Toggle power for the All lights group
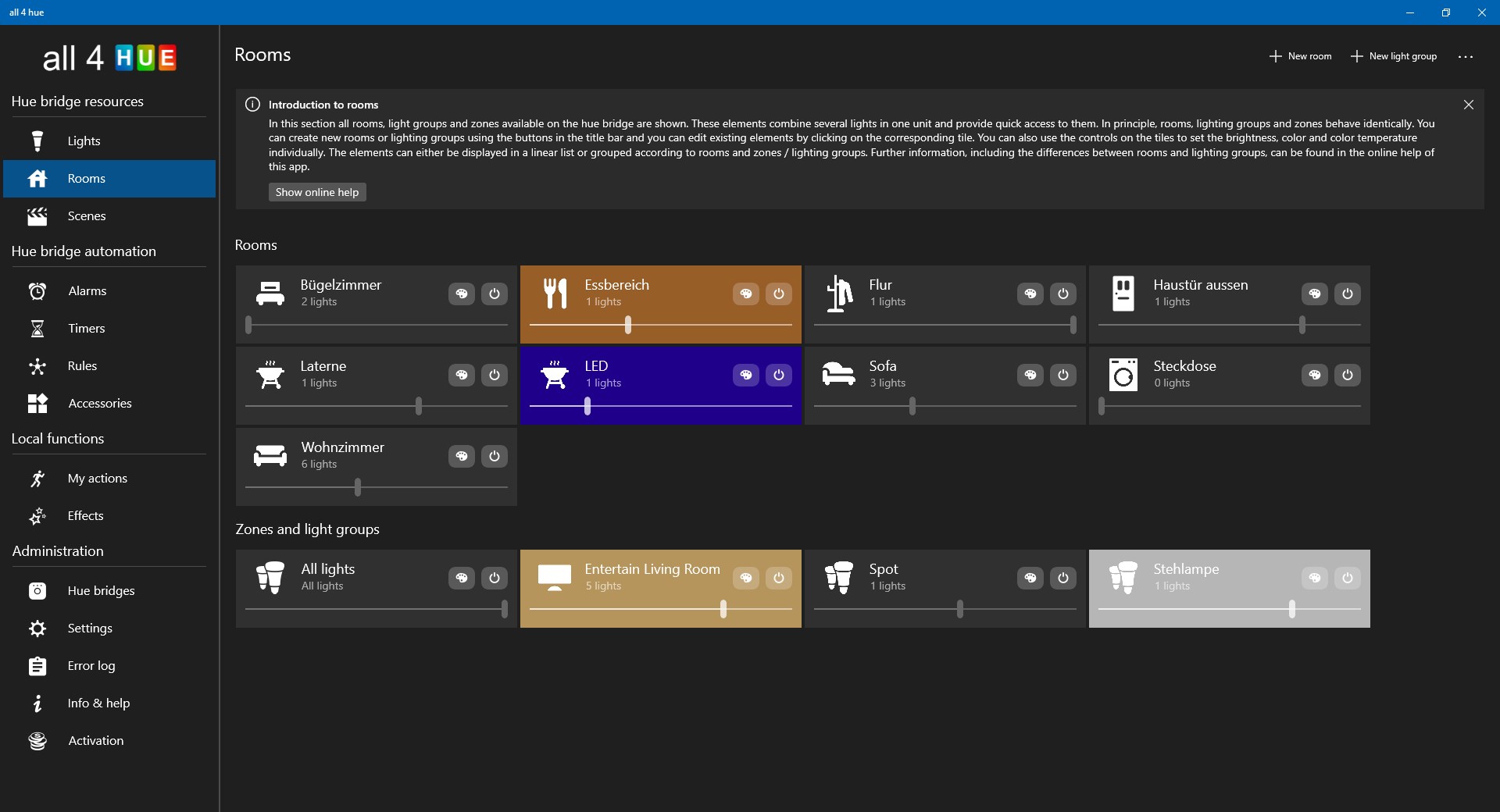 point(494,579)
